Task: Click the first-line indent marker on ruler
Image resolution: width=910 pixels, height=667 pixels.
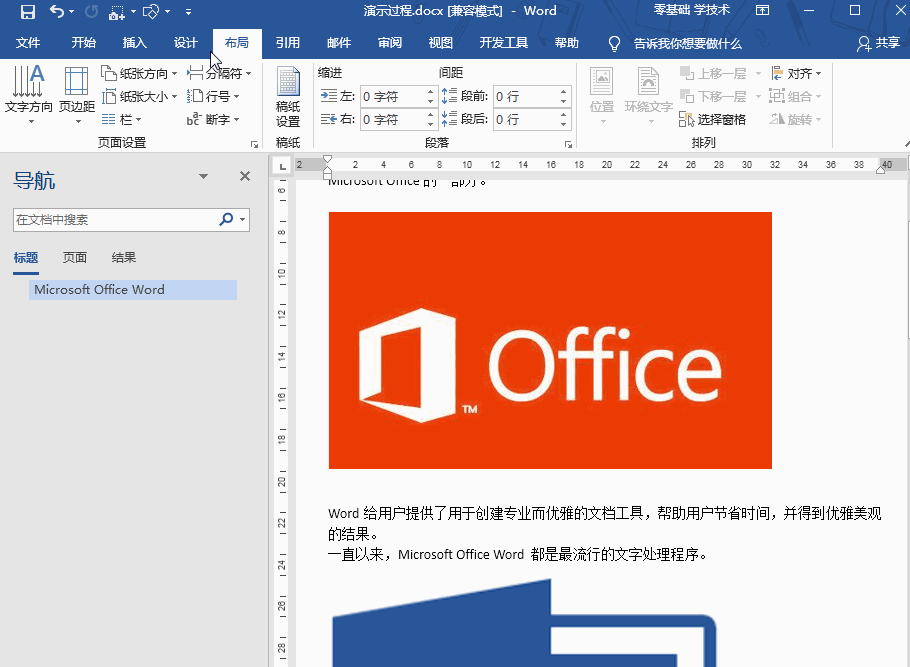Action: pos(327,159)
